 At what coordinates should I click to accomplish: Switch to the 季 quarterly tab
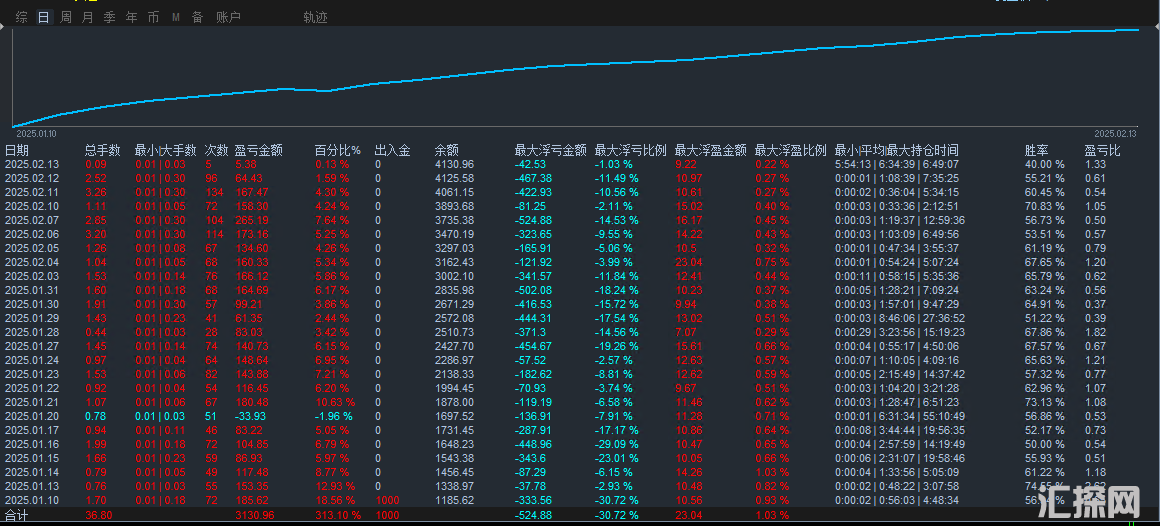(110, 17)
